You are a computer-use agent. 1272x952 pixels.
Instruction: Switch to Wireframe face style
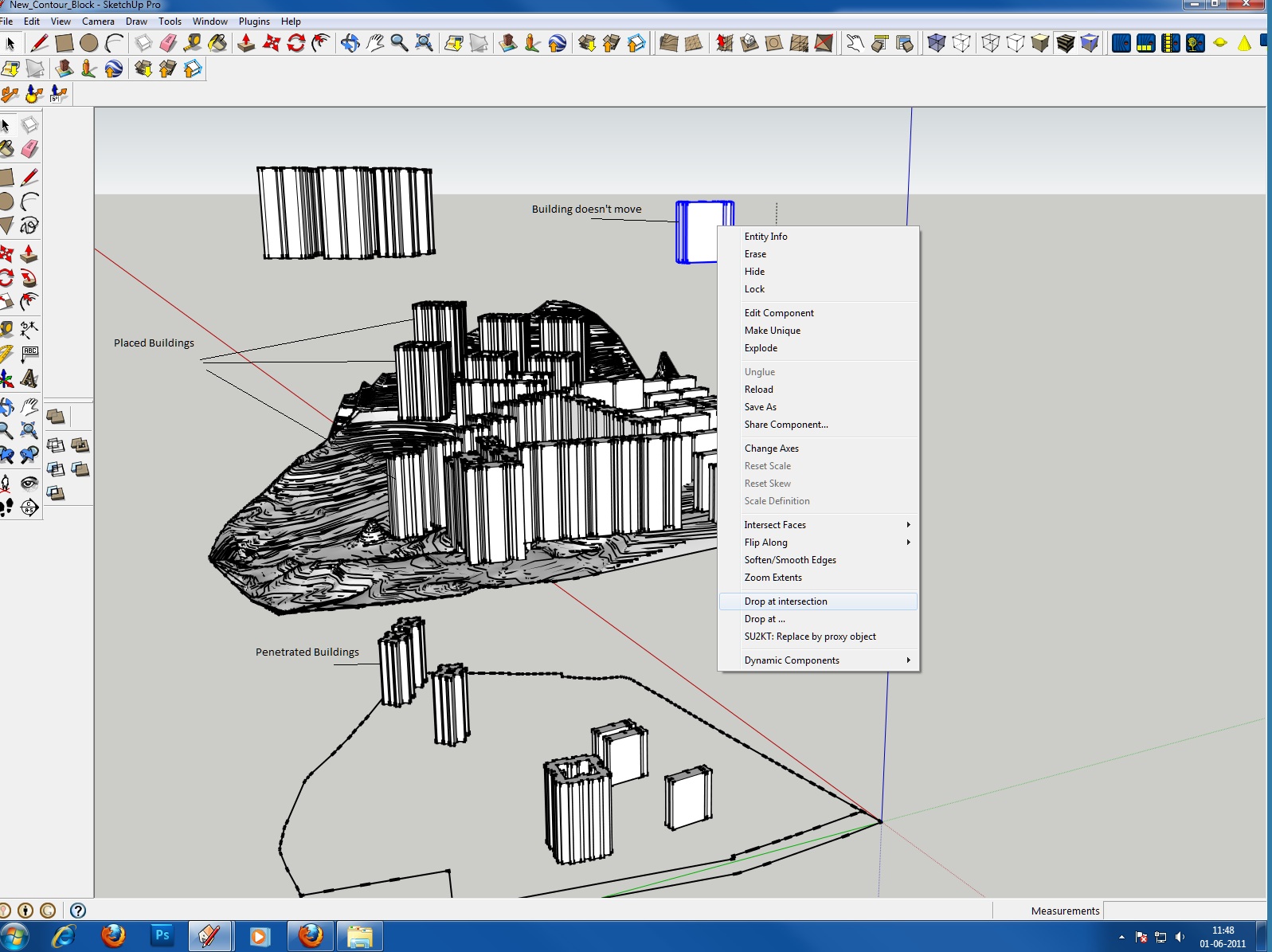click(990, 43)
